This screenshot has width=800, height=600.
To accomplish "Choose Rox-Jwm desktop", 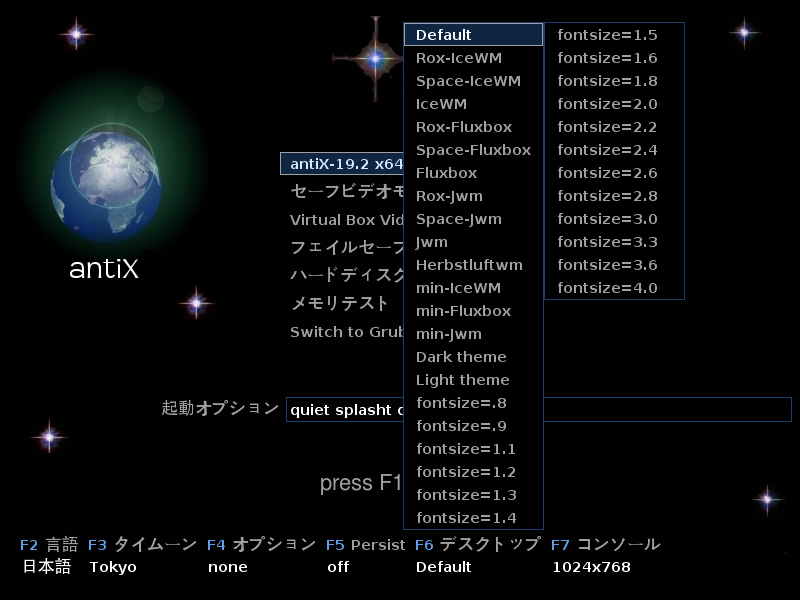I will click(x=473, y=195).
